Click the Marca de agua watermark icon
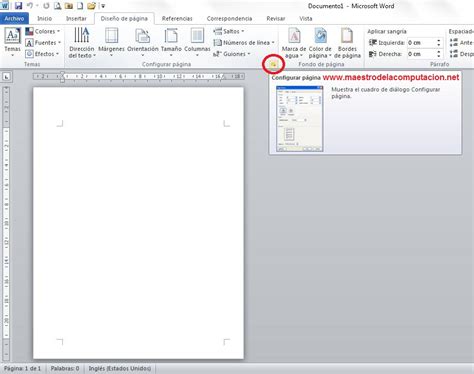Image resolution: width=474 pixels, height=374 pixels. point(294,36)
